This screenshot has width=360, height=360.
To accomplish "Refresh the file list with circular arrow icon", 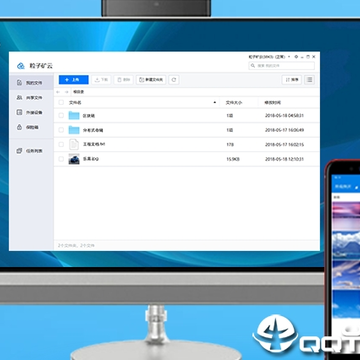I will pos(174,80).
